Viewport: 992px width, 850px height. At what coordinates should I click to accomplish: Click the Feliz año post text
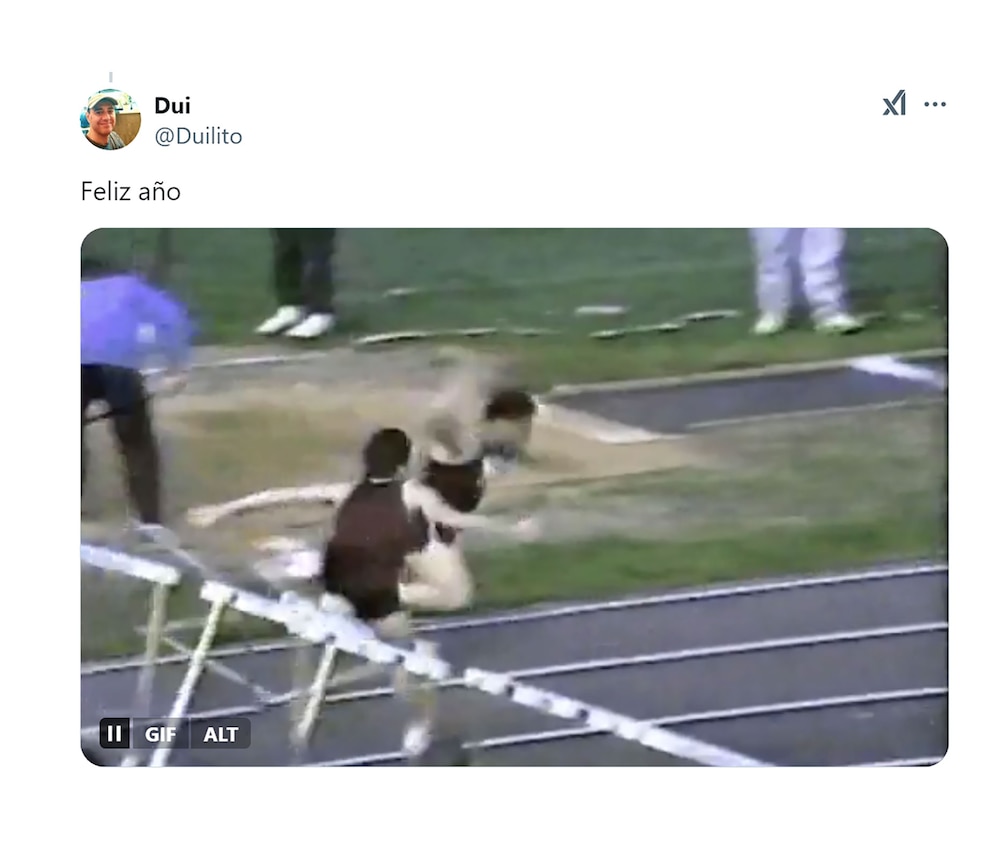131,192
